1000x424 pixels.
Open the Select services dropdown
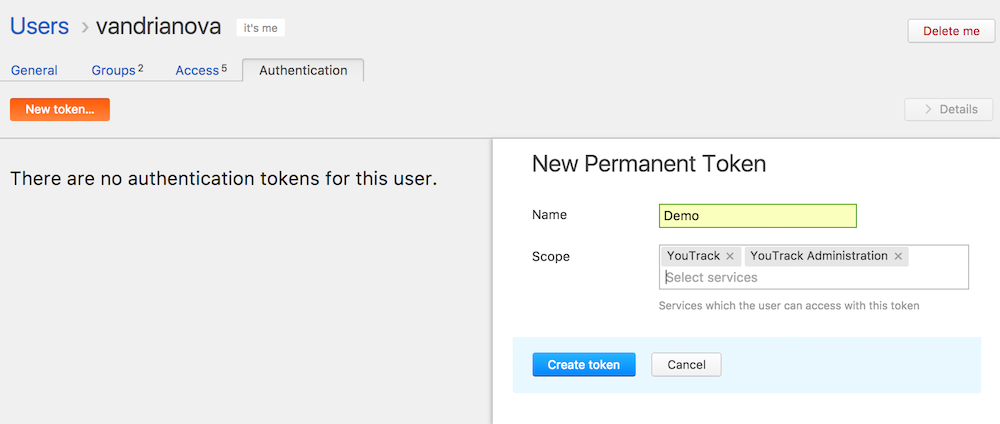click(x=812, y=277)
